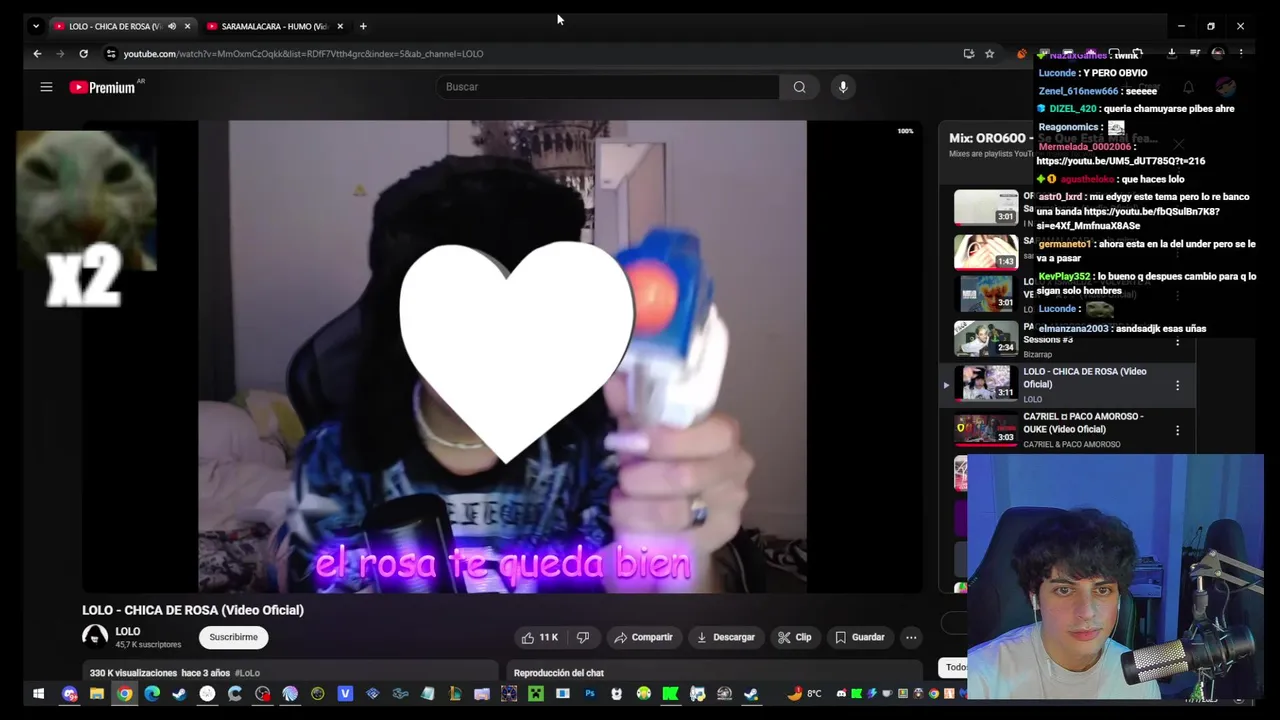Go back to the previous browser page
The image size is (1280, 720).
click(x=37, y=54)
